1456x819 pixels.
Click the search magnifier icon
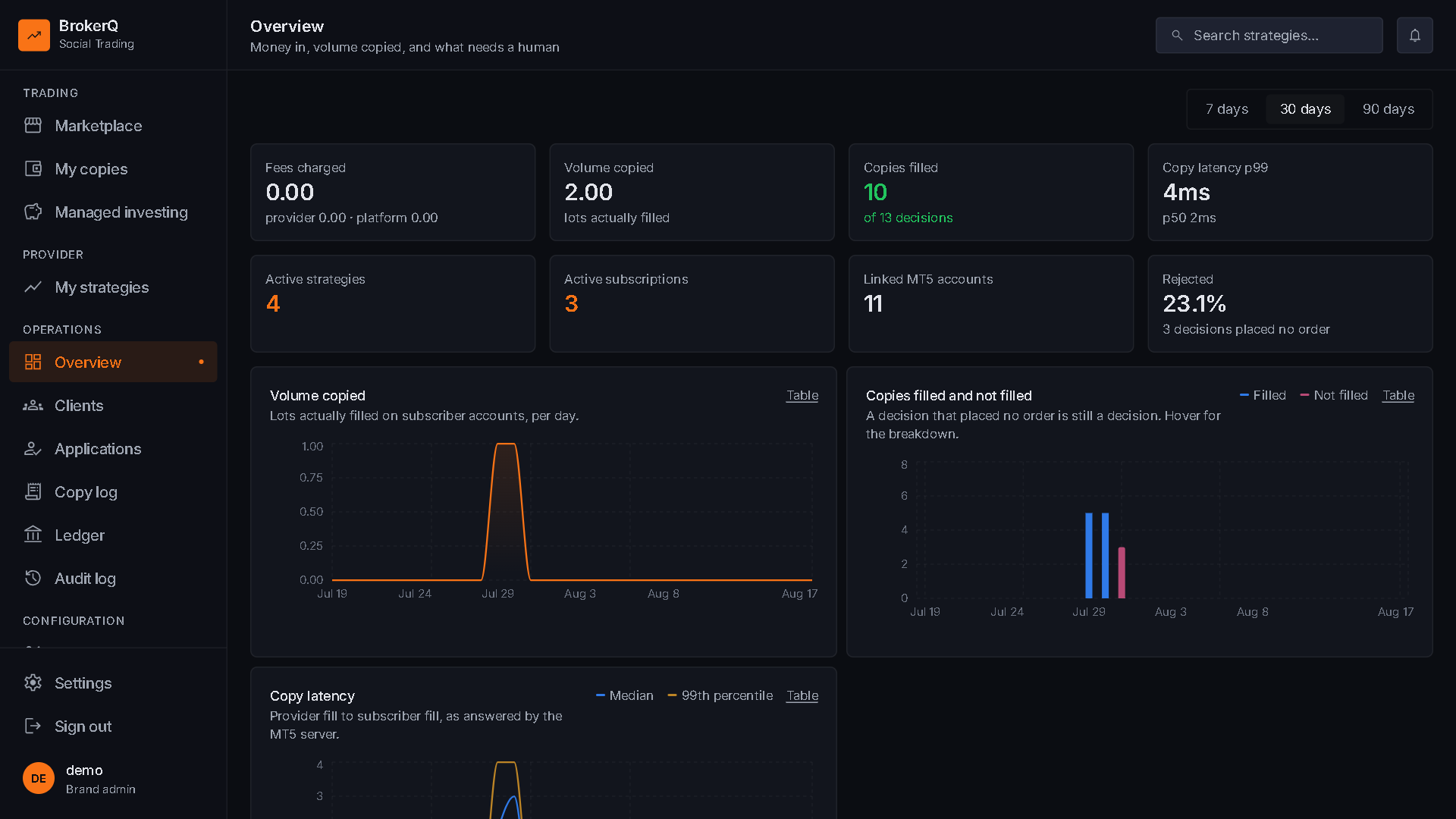tap(1177, 36)
